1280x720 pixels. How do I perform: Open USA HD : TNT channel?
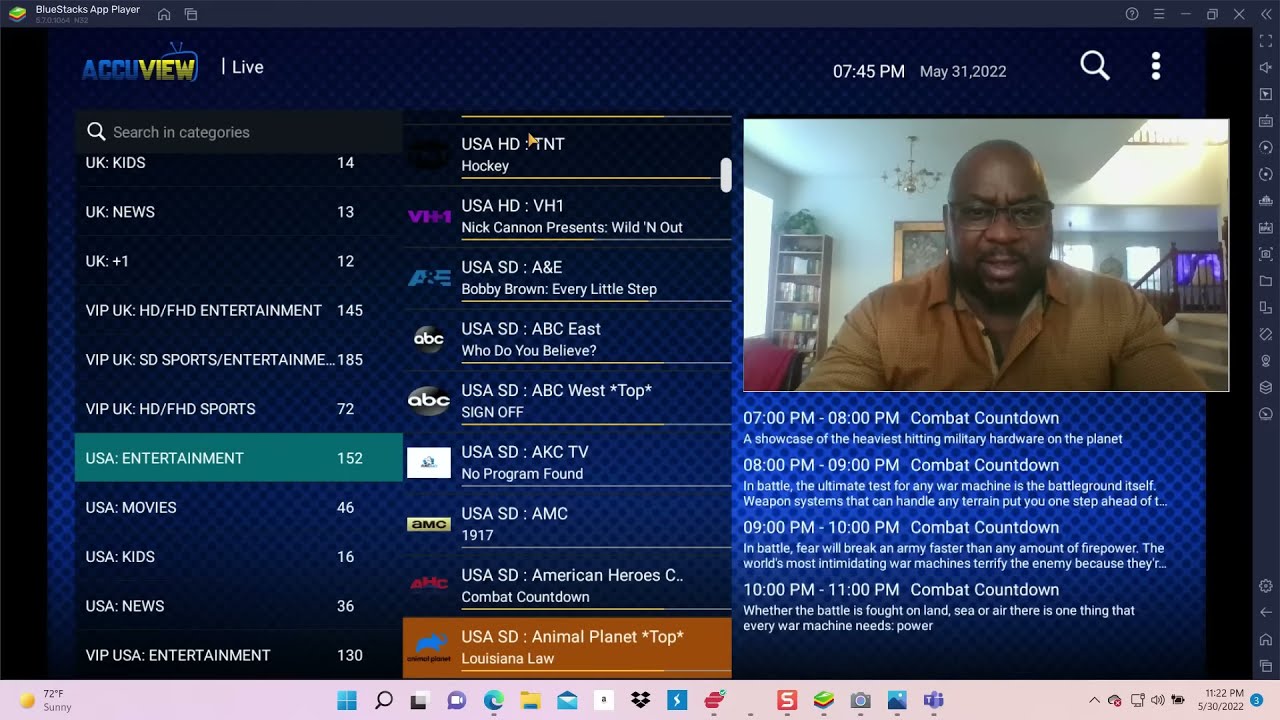[x=567, y=154]
